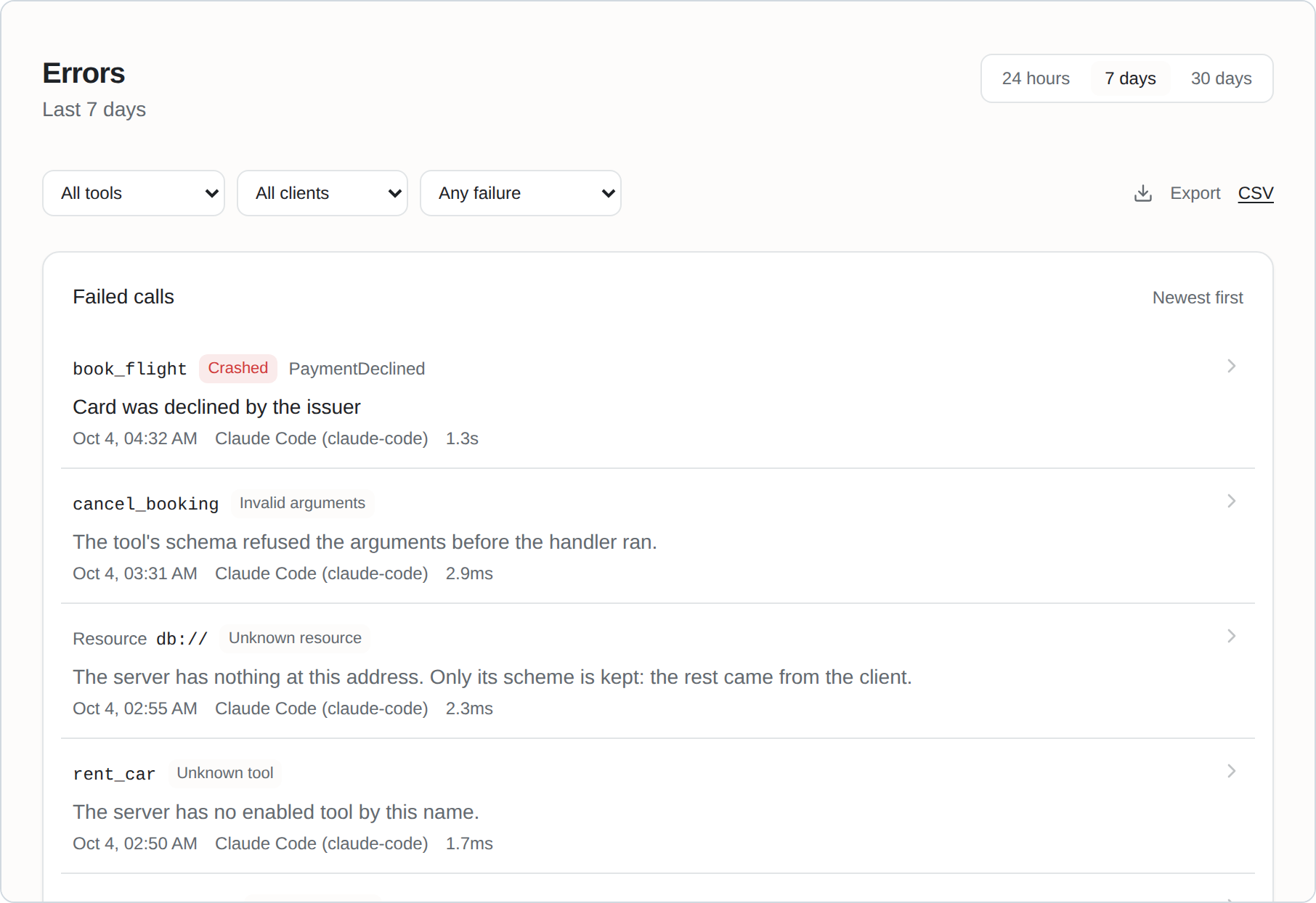Image resolution: width=1316 pixels, height=903 pixels.
Task: Click the Resource db:// label
Action: pyautogui.click(x=140, y=639)
